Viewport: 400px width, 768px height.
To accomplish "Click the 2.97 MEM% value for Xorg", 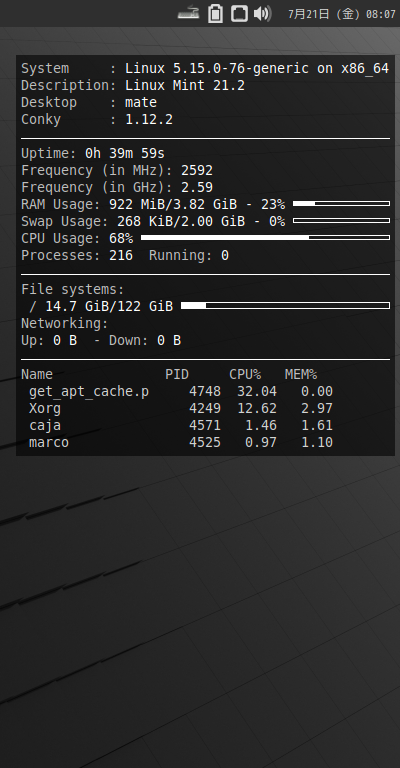I will [317, 408].
